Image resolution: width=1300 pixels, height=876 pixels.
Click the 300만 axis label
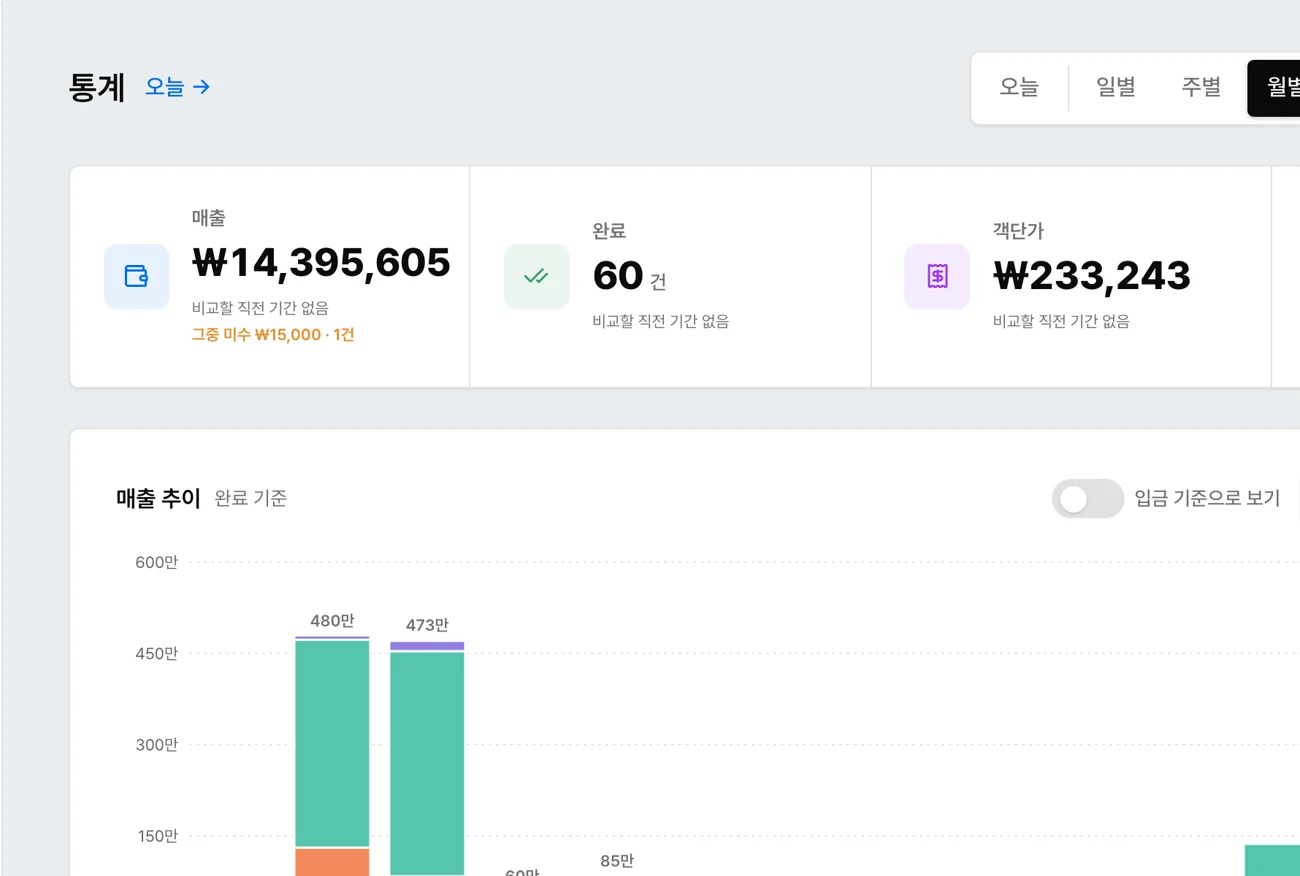(x=157, y=745)
